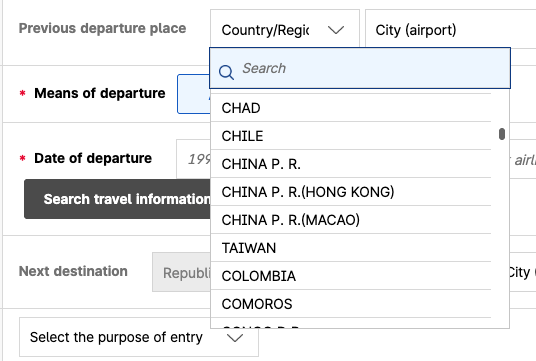Select TAIWAN from the country list
This screenshot has height=361, width=536.
(x=351, y=248)
